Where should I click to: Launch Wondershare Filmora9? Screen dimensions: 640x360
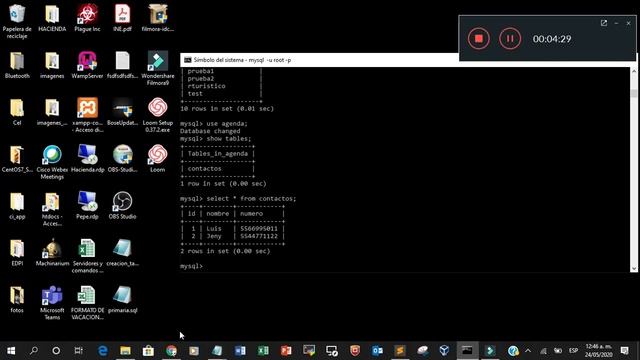[x=158, y=68]
